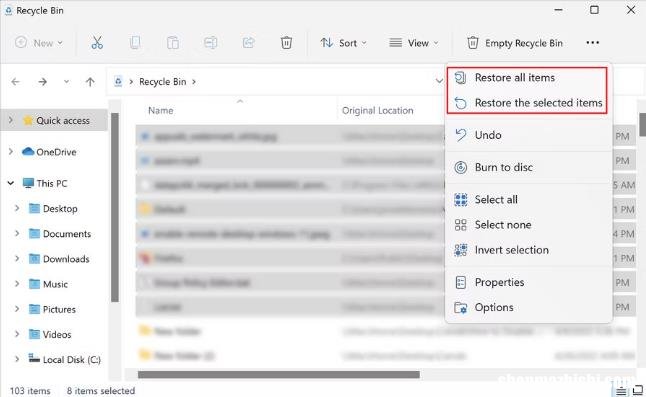Select Desktop in the navigation pane
This screenshot has width=646, height=397.
pyautogui.click(x=60, y=208)
